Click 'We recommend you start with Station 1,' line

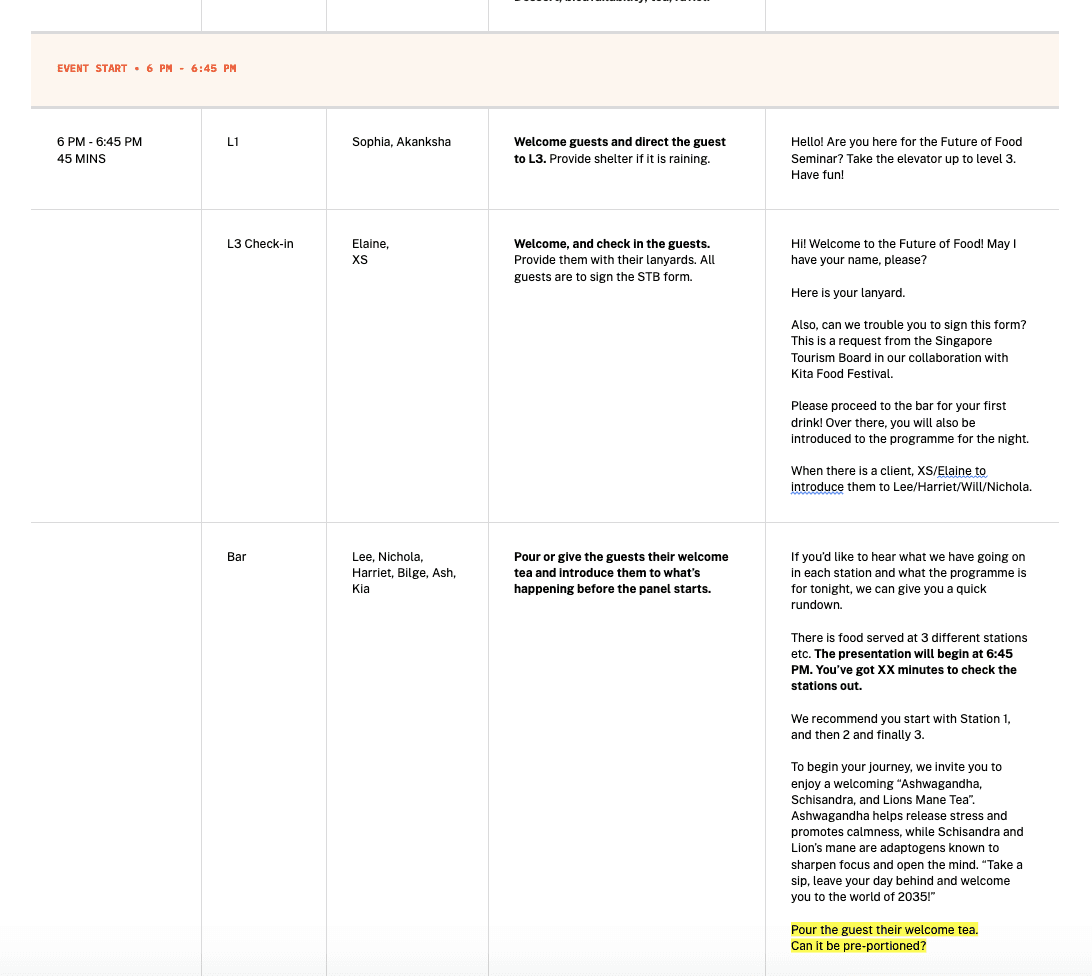point(900,718)
